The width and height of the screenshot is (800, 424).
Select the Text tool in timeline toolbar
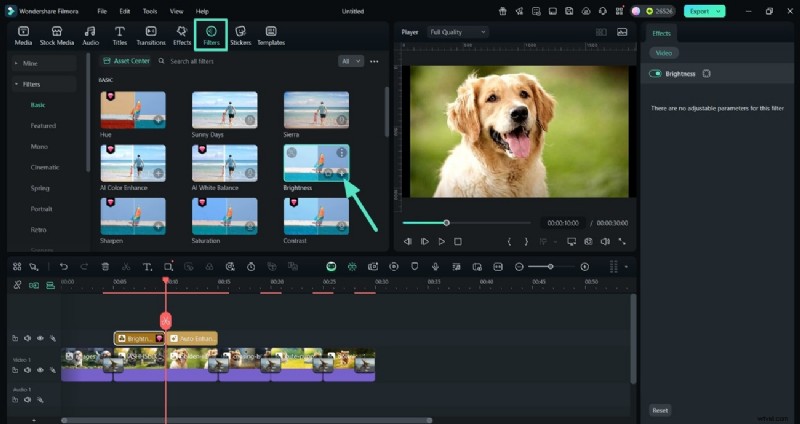coord(146,267)
